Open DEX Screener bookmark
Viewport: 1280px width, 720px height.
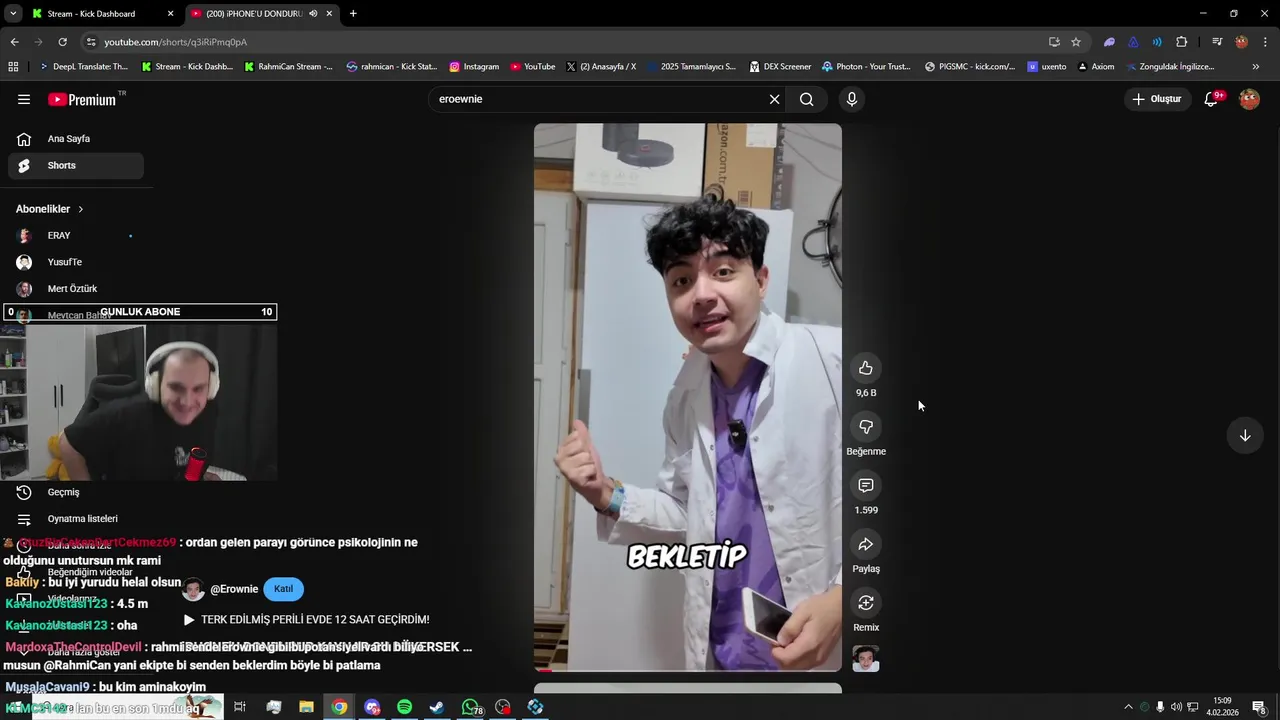pyautogui.click(x=780, y=67)
